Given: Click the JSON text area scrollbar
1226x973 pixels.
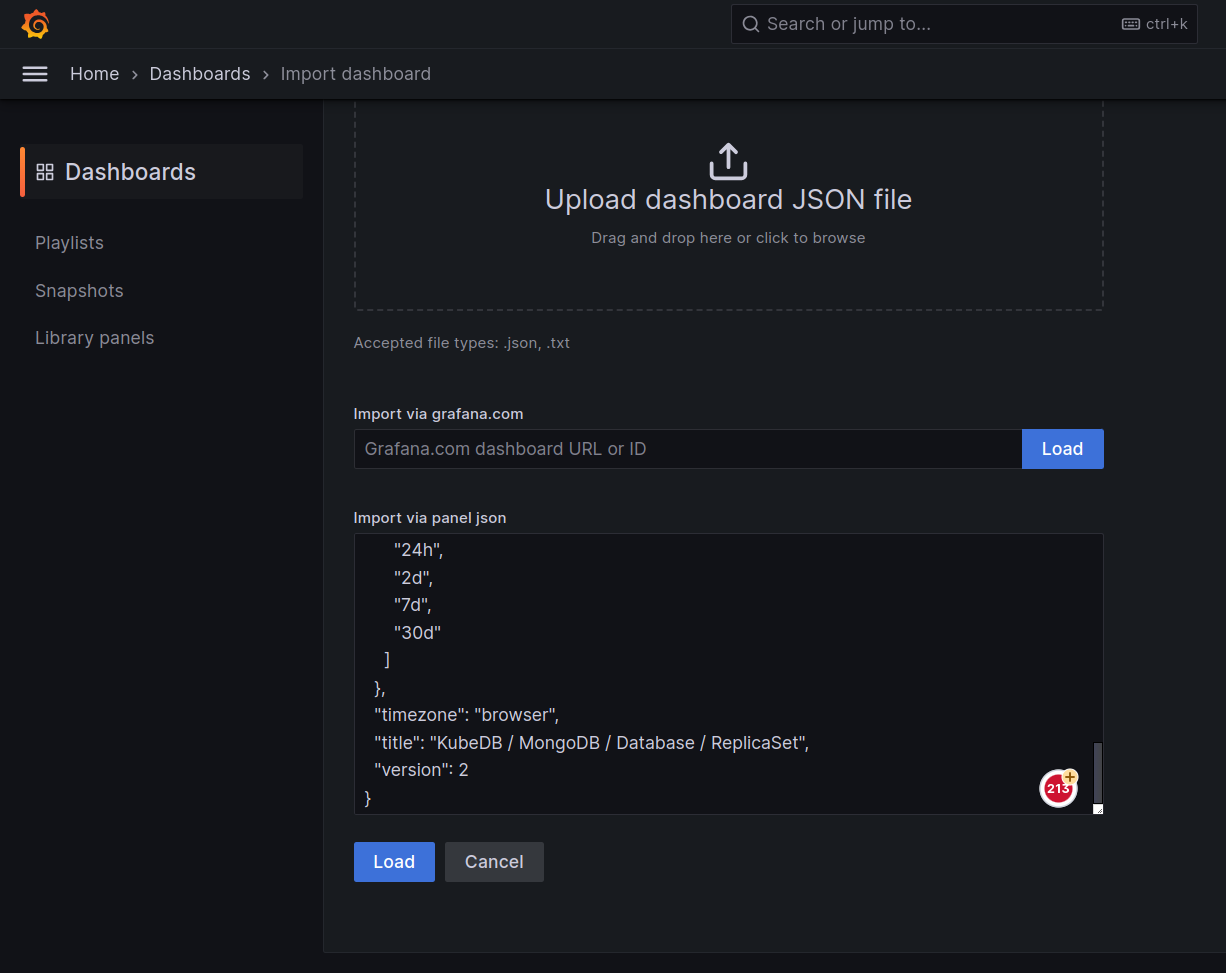Looking at the screenshot, I should pos(1097,770).
